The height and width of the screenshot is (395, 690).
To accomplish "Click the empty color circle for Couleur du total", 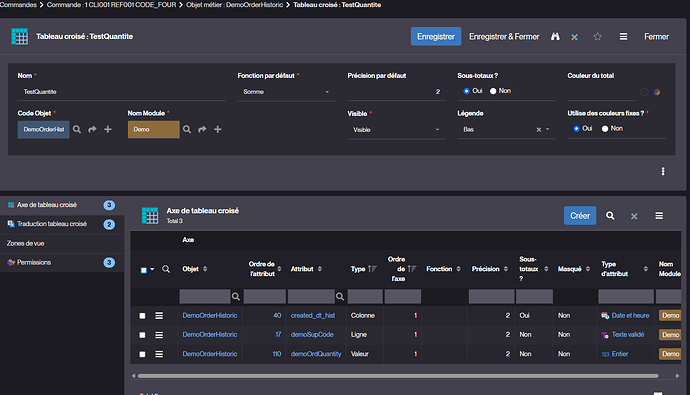I will (644, 92).
